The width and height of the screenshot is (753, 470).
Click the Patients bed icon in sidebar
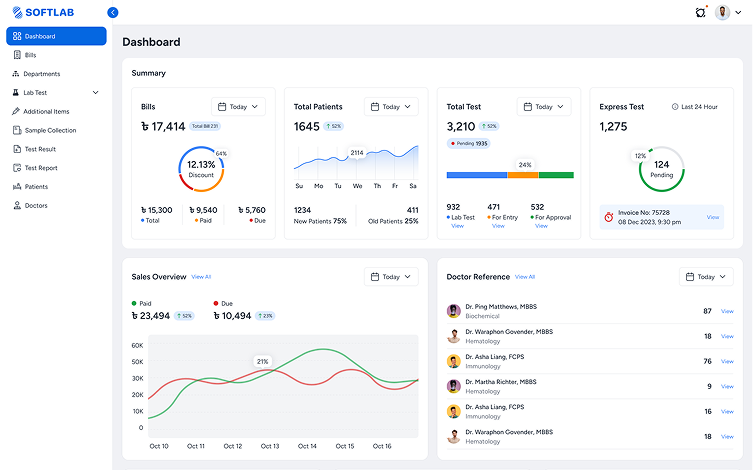(x=17, y=186)
